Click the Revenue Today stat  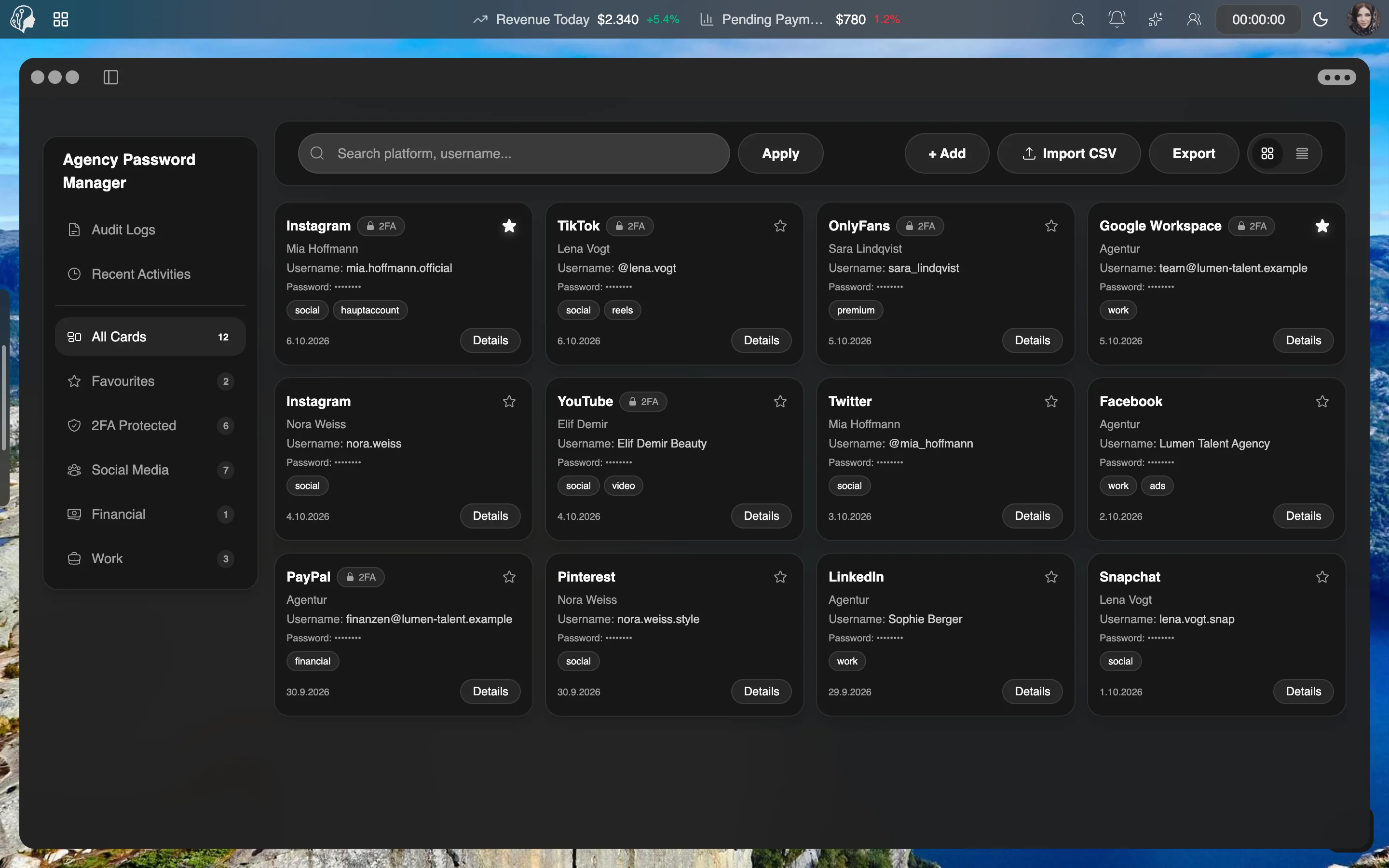tap(576, 19)
